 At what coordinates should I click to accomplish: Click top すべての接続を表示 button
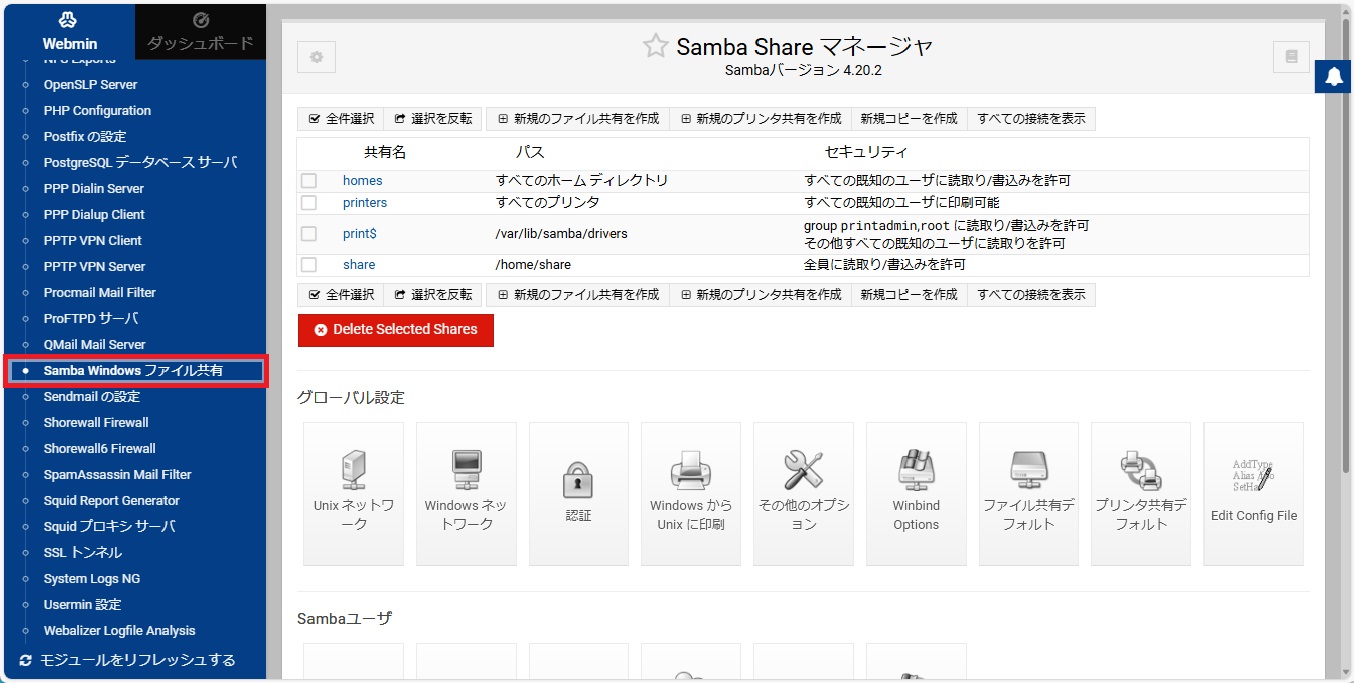(1031, 119)
